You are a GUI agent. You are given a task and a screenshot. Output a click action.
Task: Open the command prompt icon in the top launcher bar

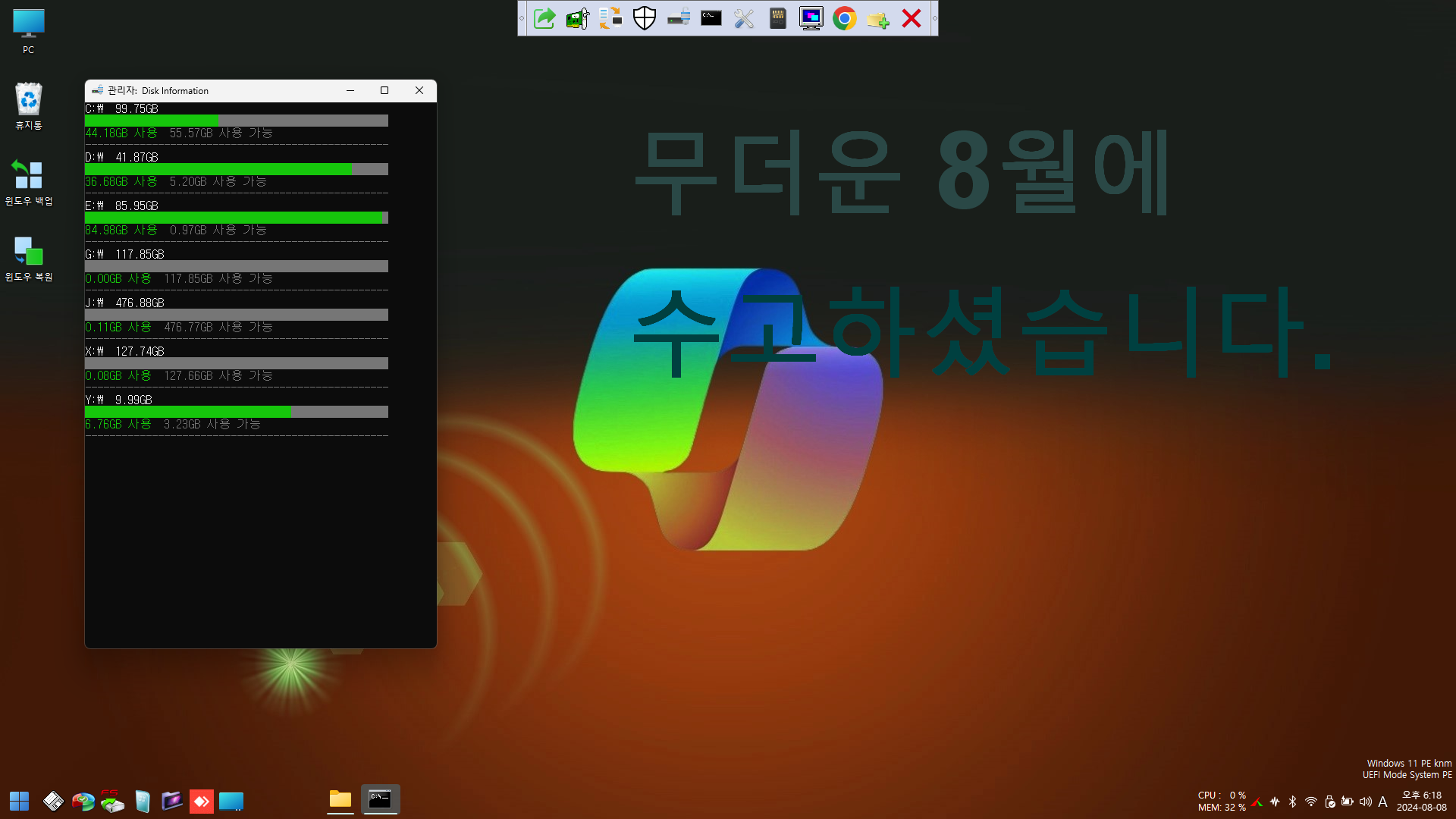pos(711,18)
